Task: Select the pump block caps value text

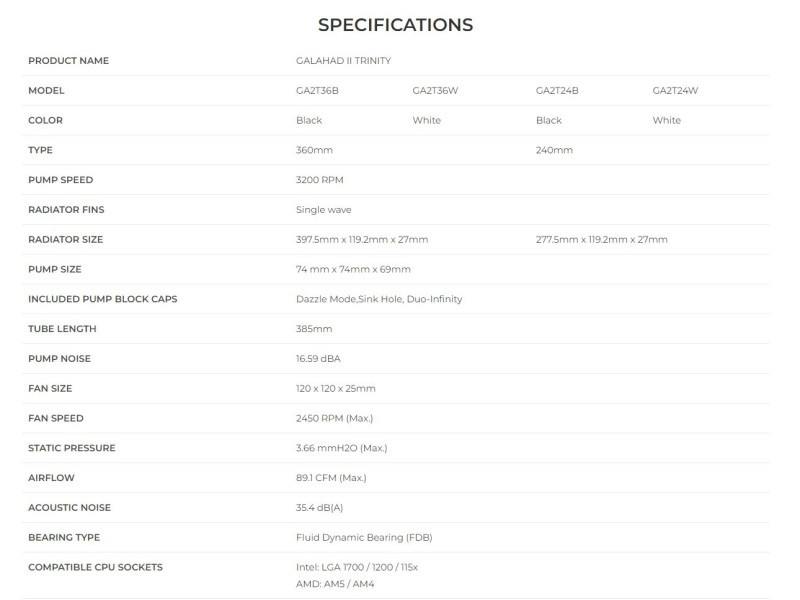Action: point(379,299)
